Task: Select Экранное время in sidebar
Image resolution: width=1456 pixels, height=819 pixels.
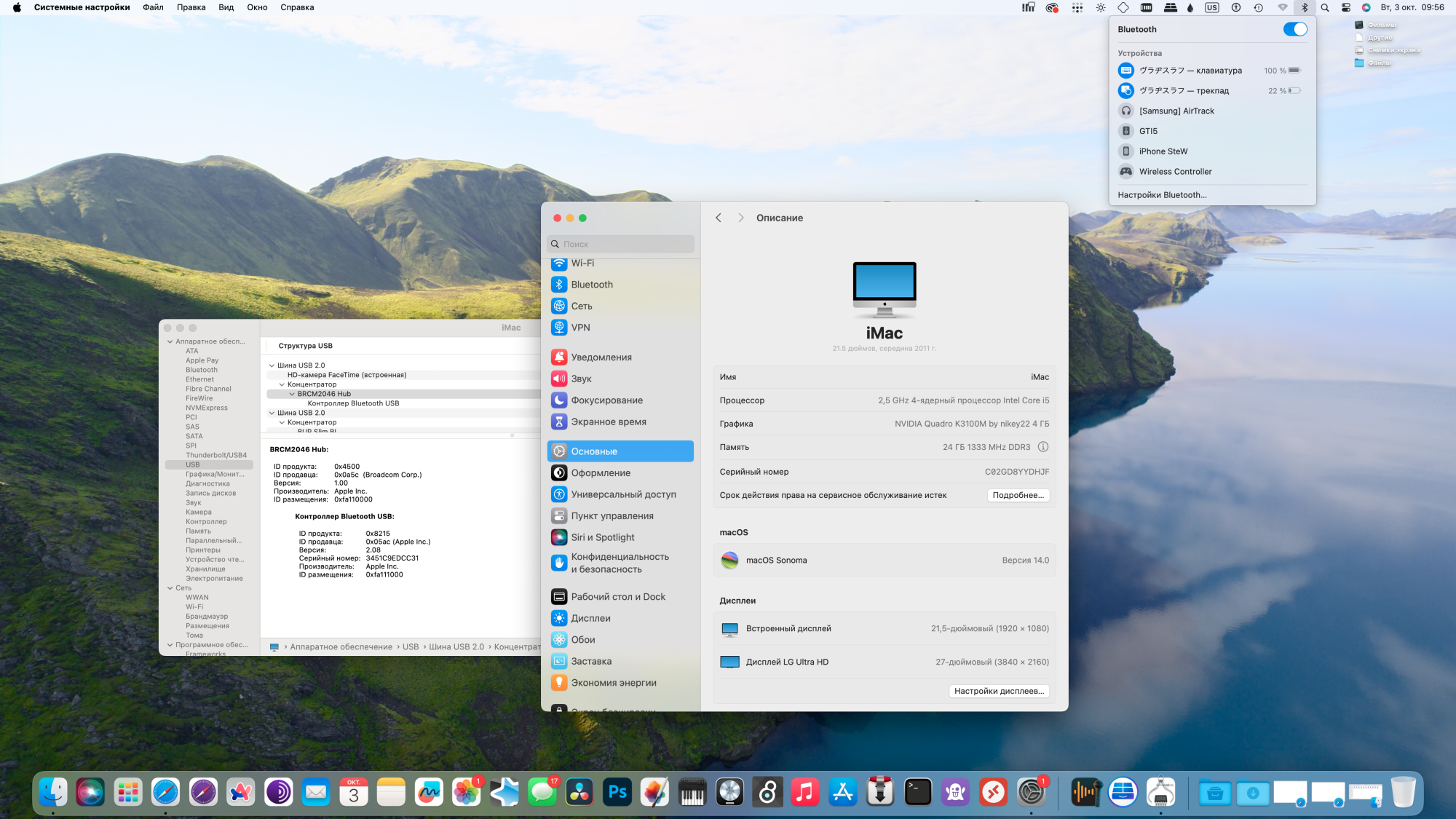Action: pos(608,422)
